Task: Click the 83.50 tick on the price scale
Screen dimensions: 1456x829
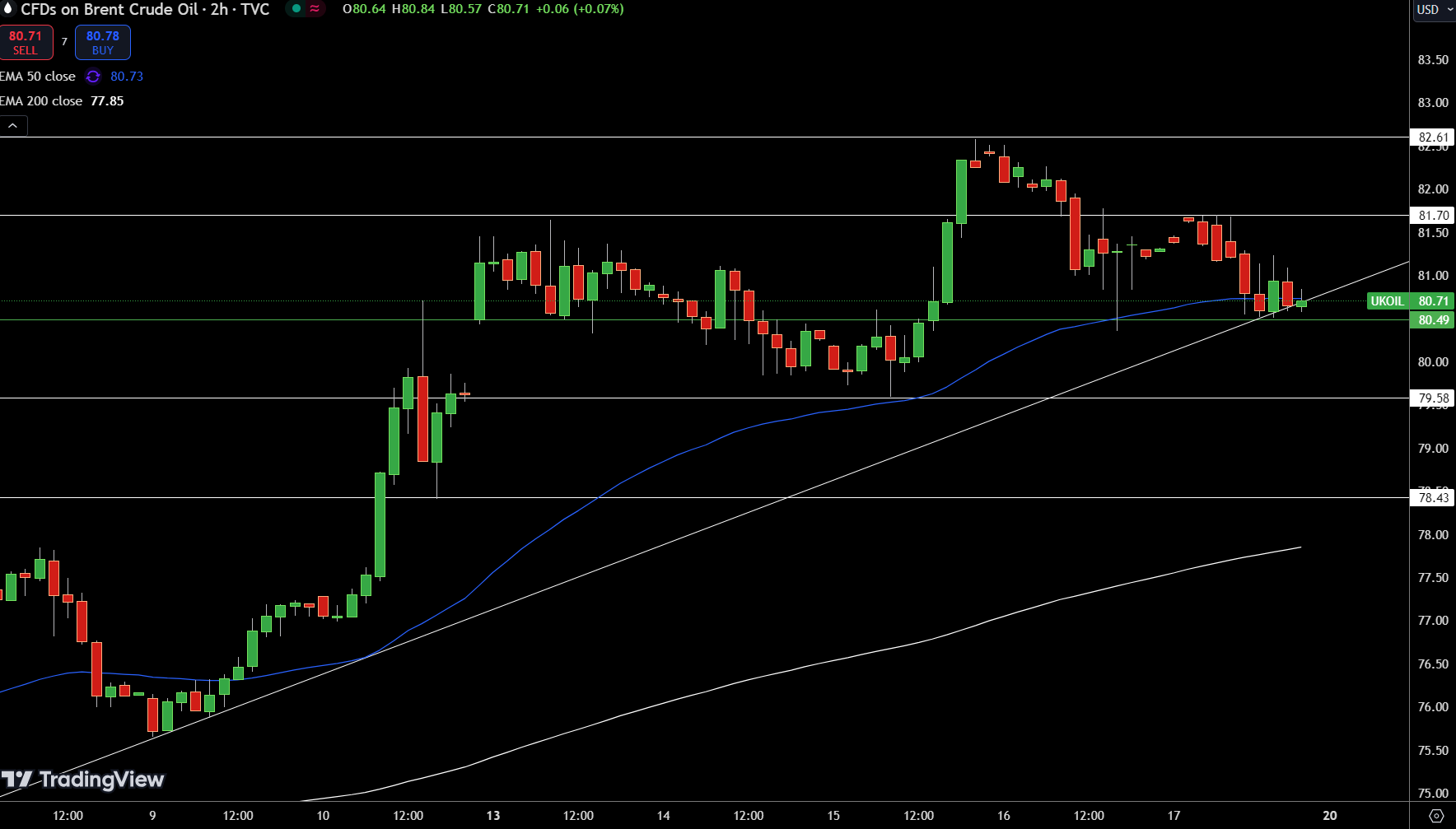Action: click(1433, 60)
